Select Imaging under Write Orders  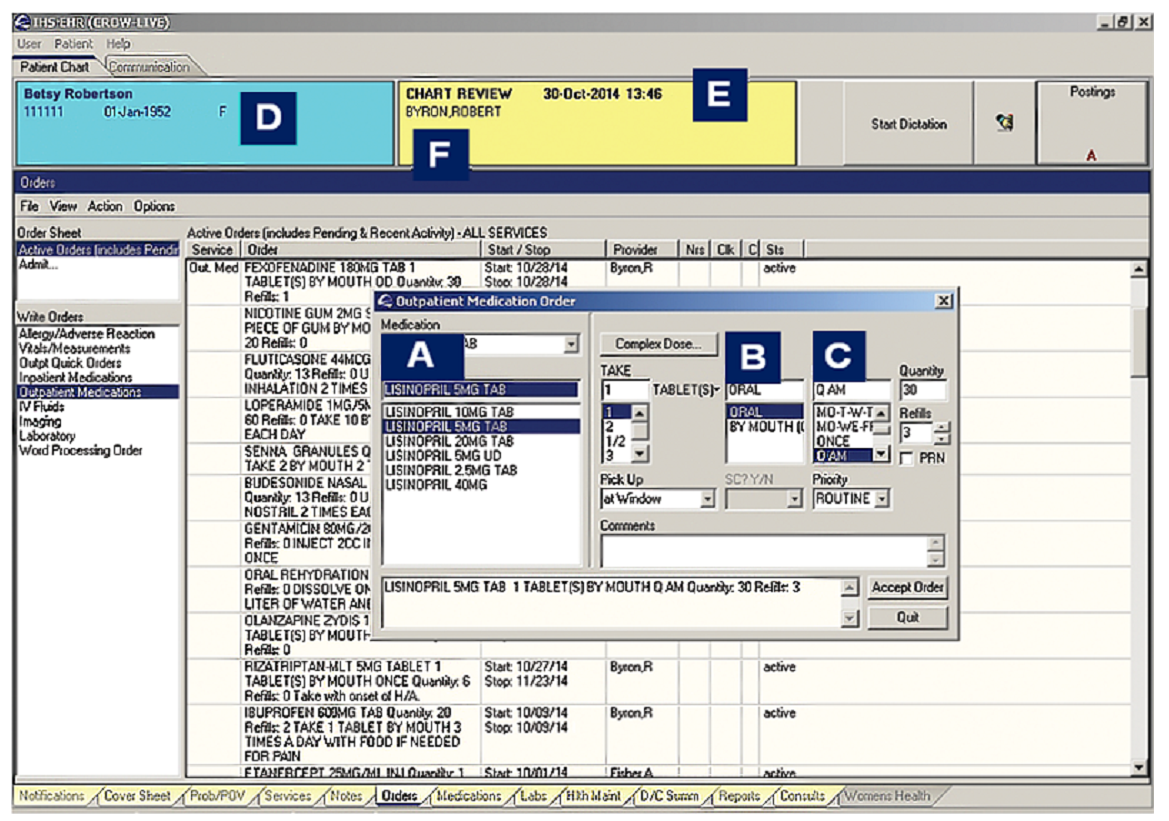point(40,421)
